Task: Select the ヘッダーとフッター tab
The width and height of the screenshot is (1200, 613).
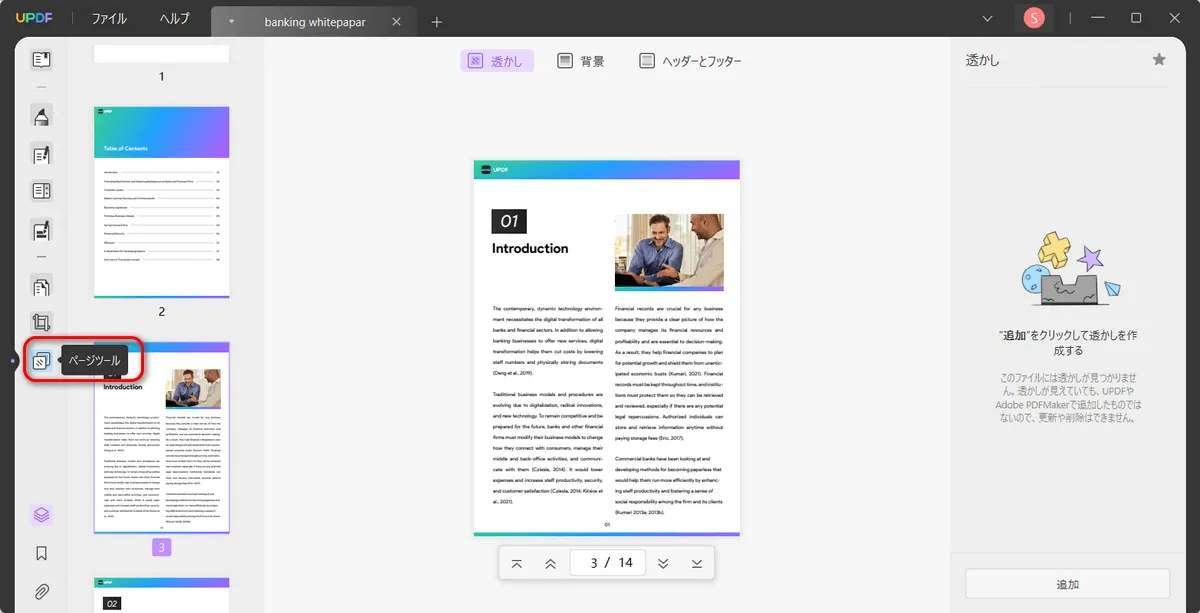Action: point(691,61)
